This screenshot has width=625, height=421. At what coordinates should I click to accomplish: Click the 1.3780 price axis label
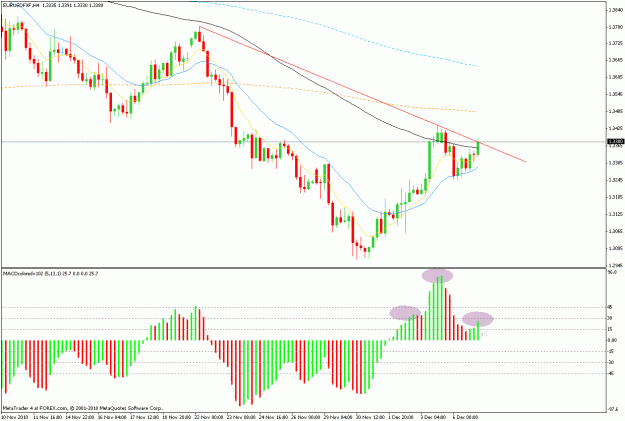click(615, 27)
